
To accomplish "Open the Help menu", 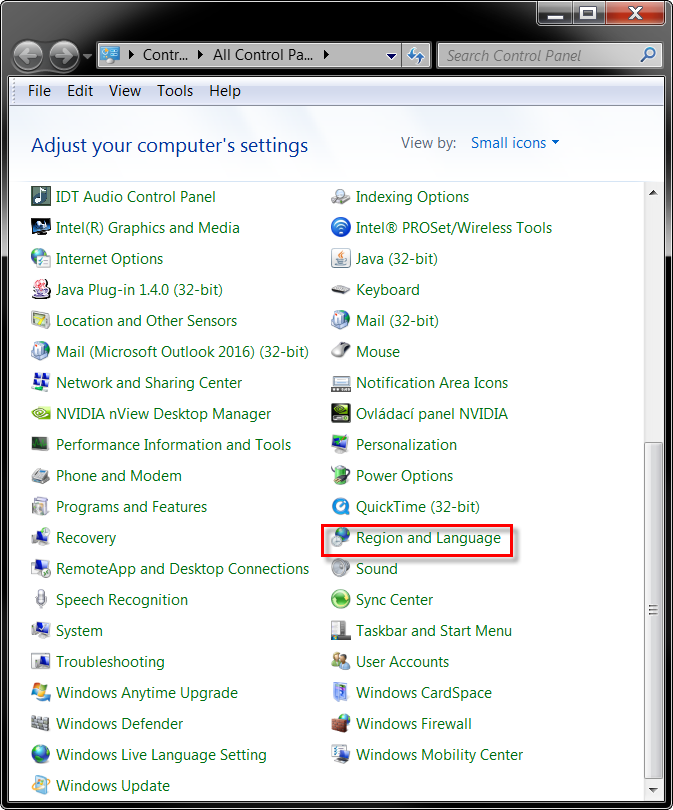I will [225, 91].
